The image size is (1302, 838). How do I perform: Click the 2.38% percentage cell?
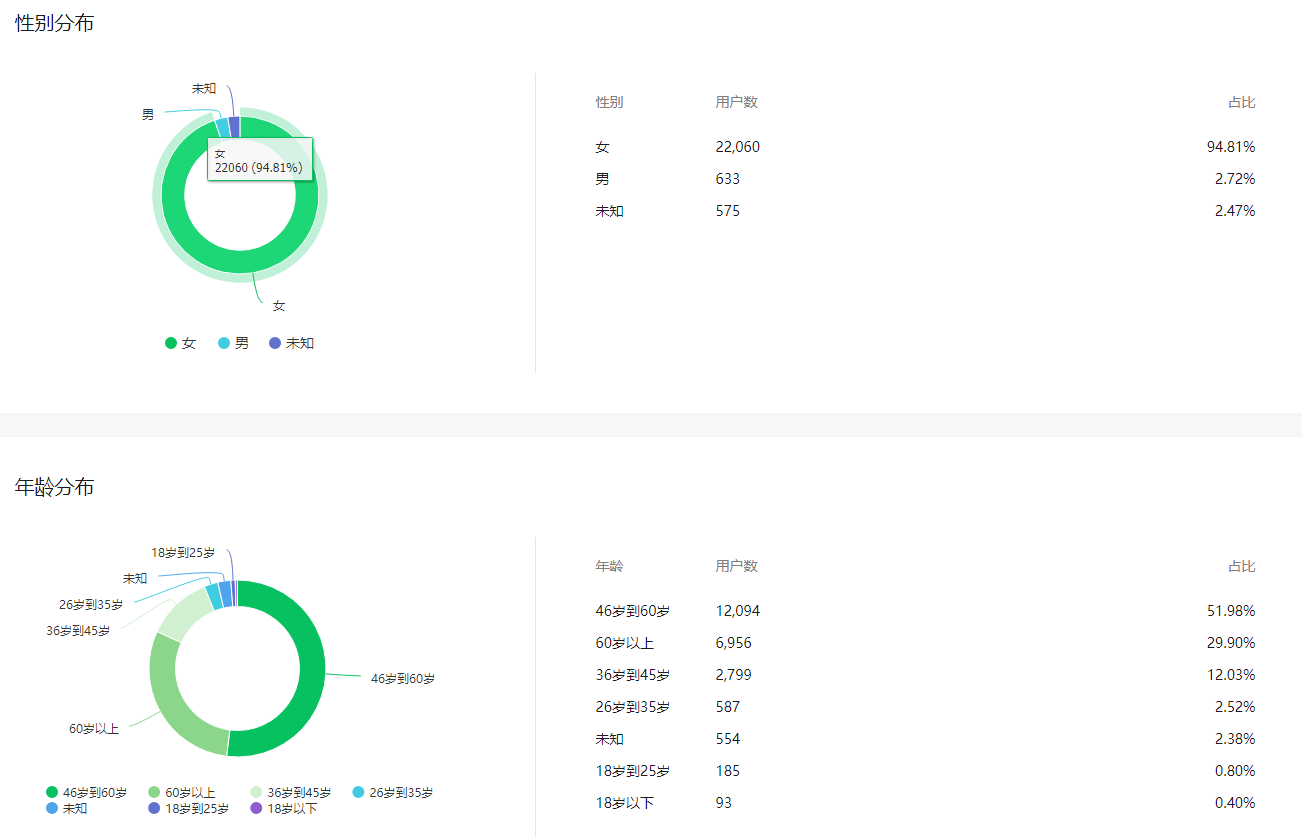[1235, 739]
